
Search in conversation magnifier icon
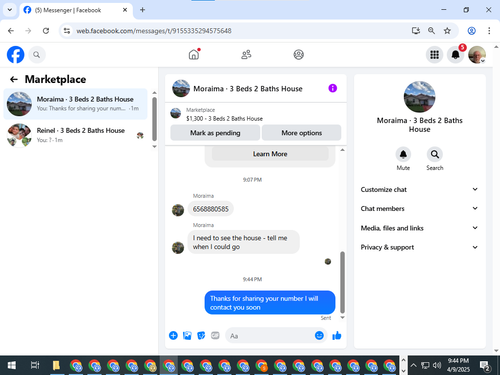(x=435, y=154)
